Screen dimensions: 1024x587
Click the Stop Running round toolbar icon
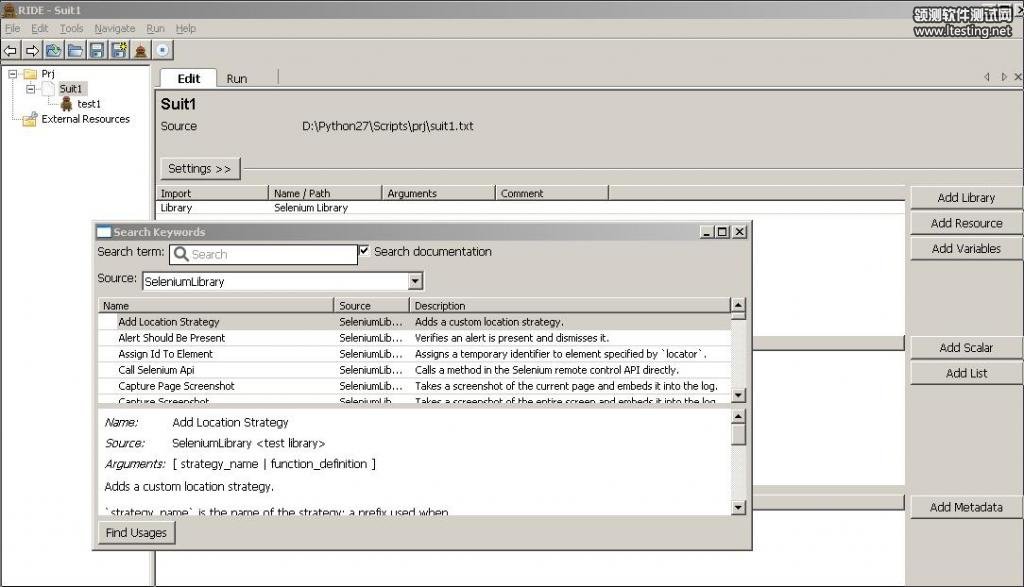pyautogui.click(x=163, y=50)
